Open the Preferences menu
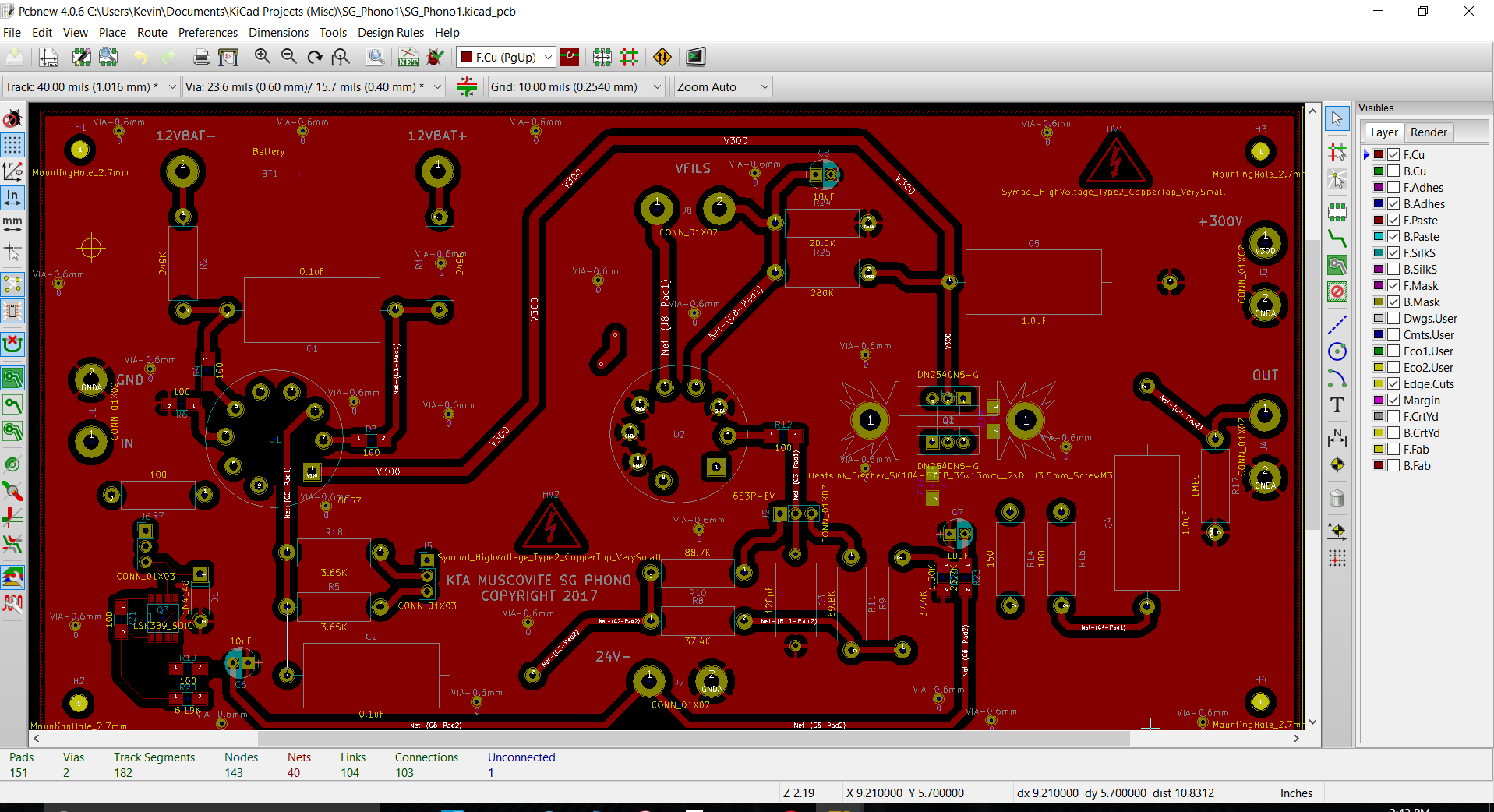 click(x=208, y=32)
